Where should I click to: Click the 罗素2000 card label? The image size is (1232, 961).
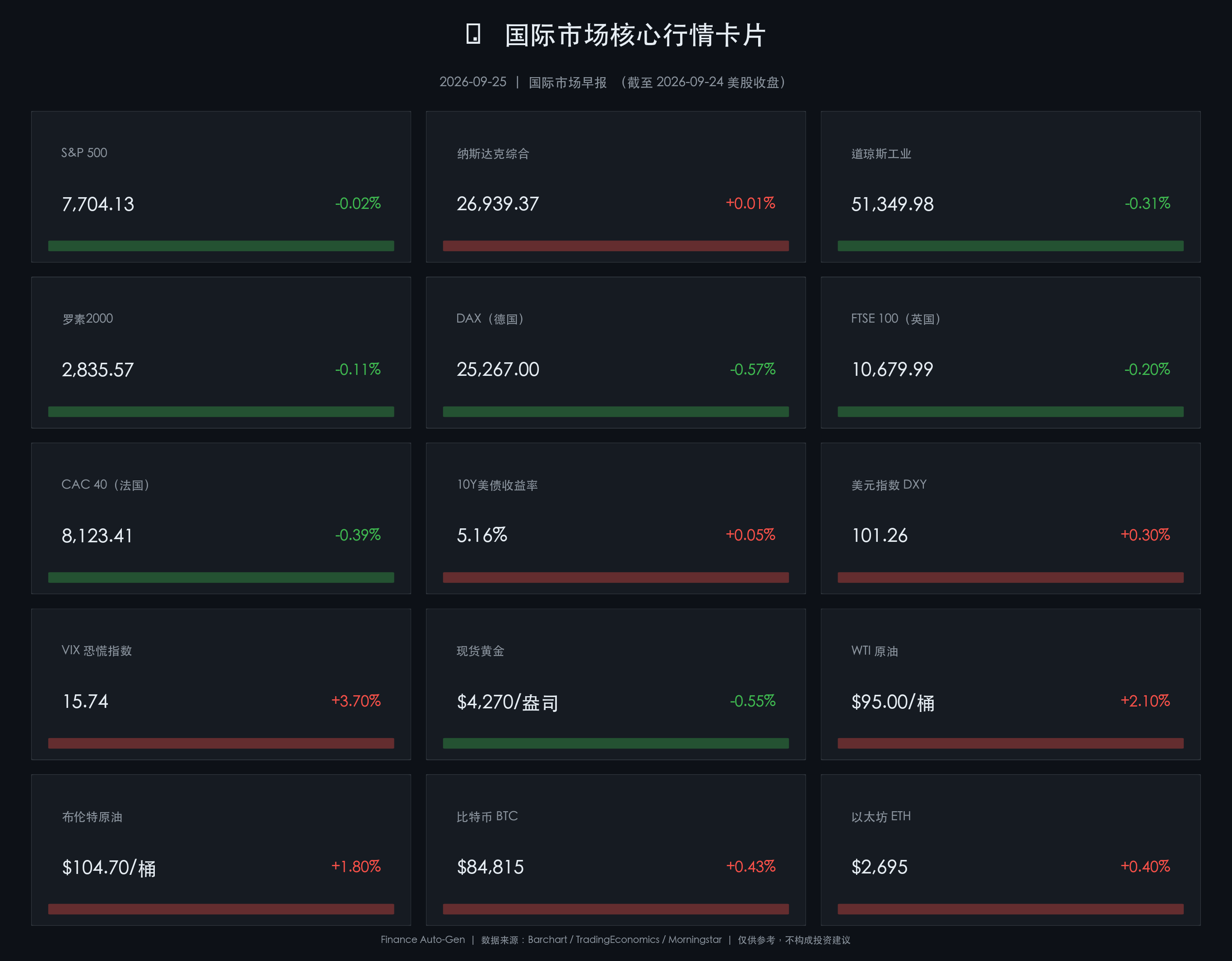(88, 319)
